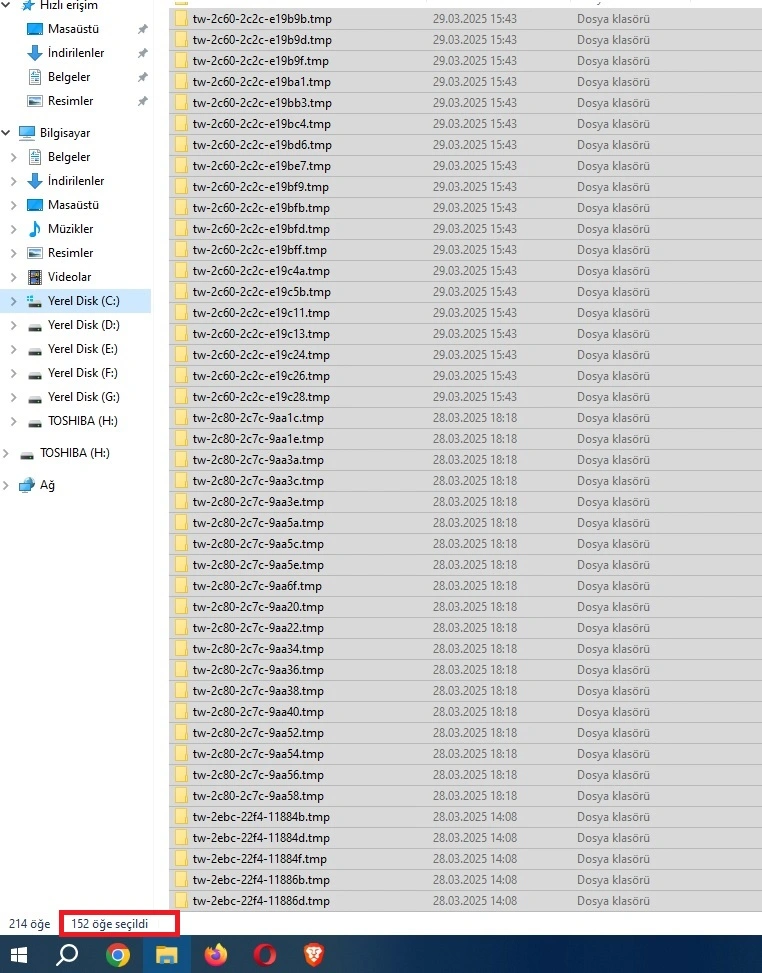
Task: Click the 152 öğe seçildi status
Action: [109, 924]
